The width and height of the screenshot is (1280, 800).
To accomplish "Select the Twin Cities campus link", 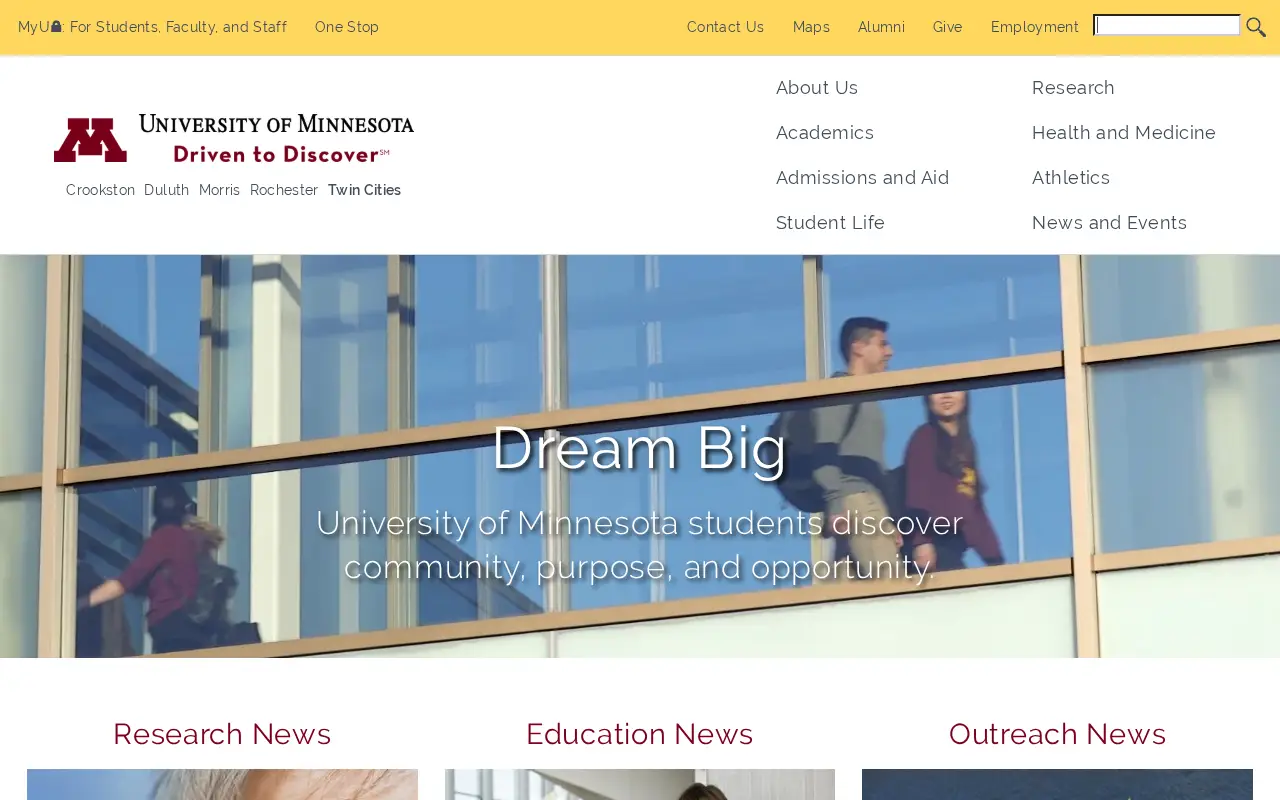I will pos(364,190).
